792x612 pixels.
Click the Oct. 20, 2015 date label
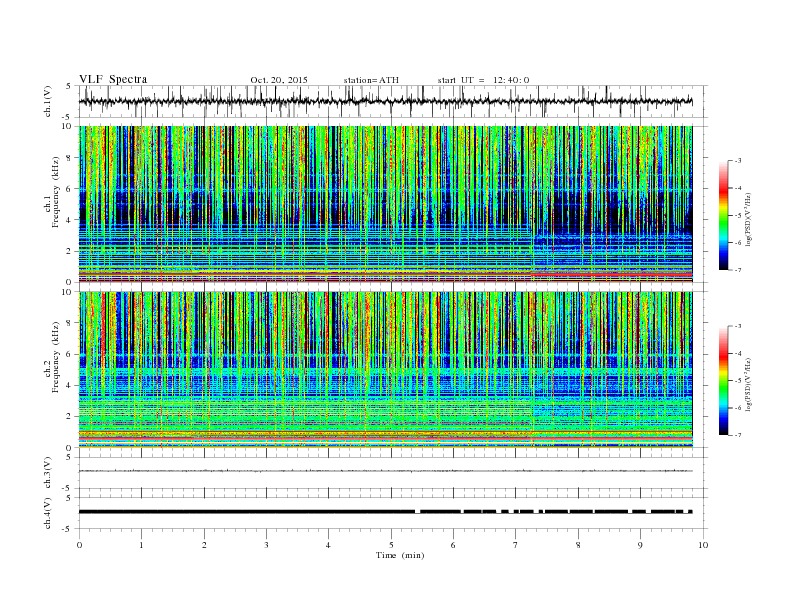[x=279, y=80]
